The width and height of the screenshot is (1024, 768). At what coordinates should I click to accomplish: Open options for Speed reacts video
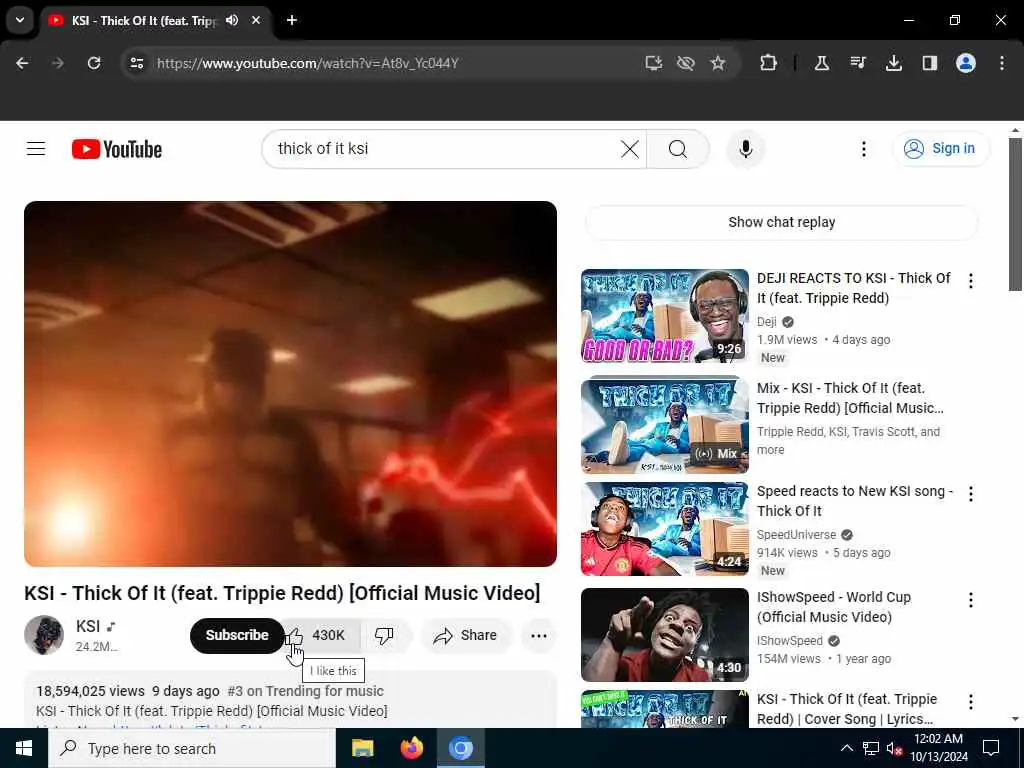(970, 494)
